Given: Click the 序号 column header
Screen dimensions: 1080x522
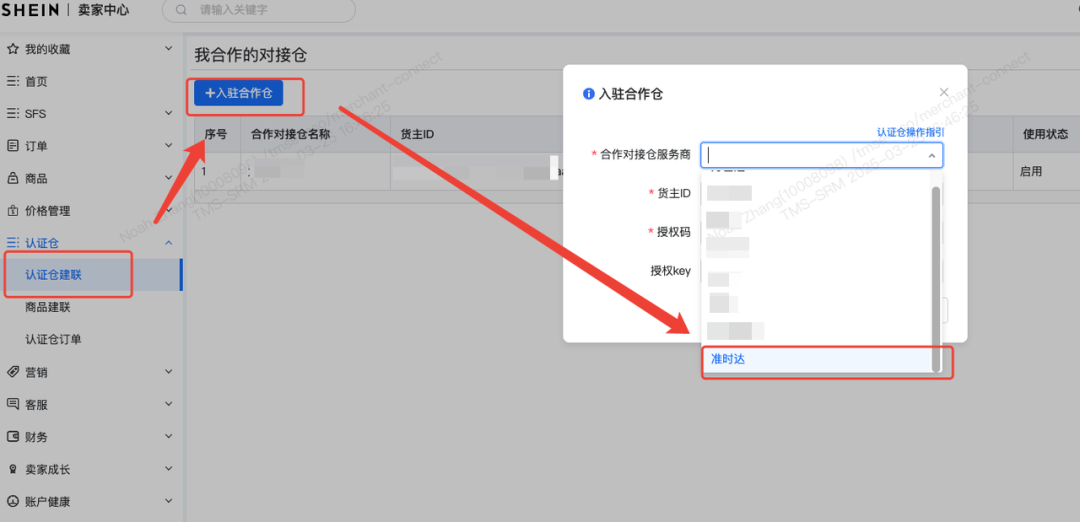Looking at the screenshot, I should click(216, 134).
